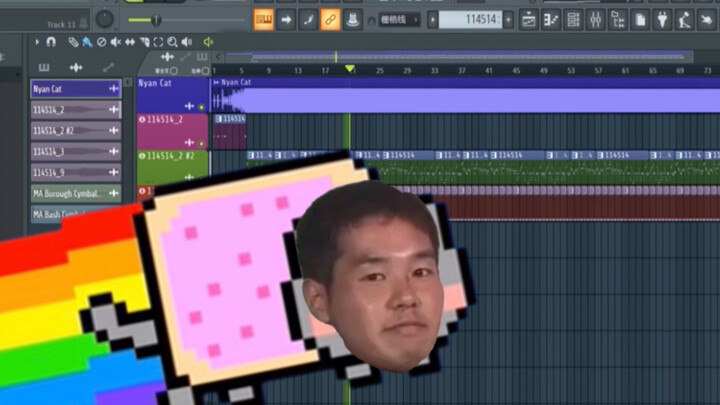Open the Mixer view icon
This screenshot has height=405, width=720.
point(596,20)
